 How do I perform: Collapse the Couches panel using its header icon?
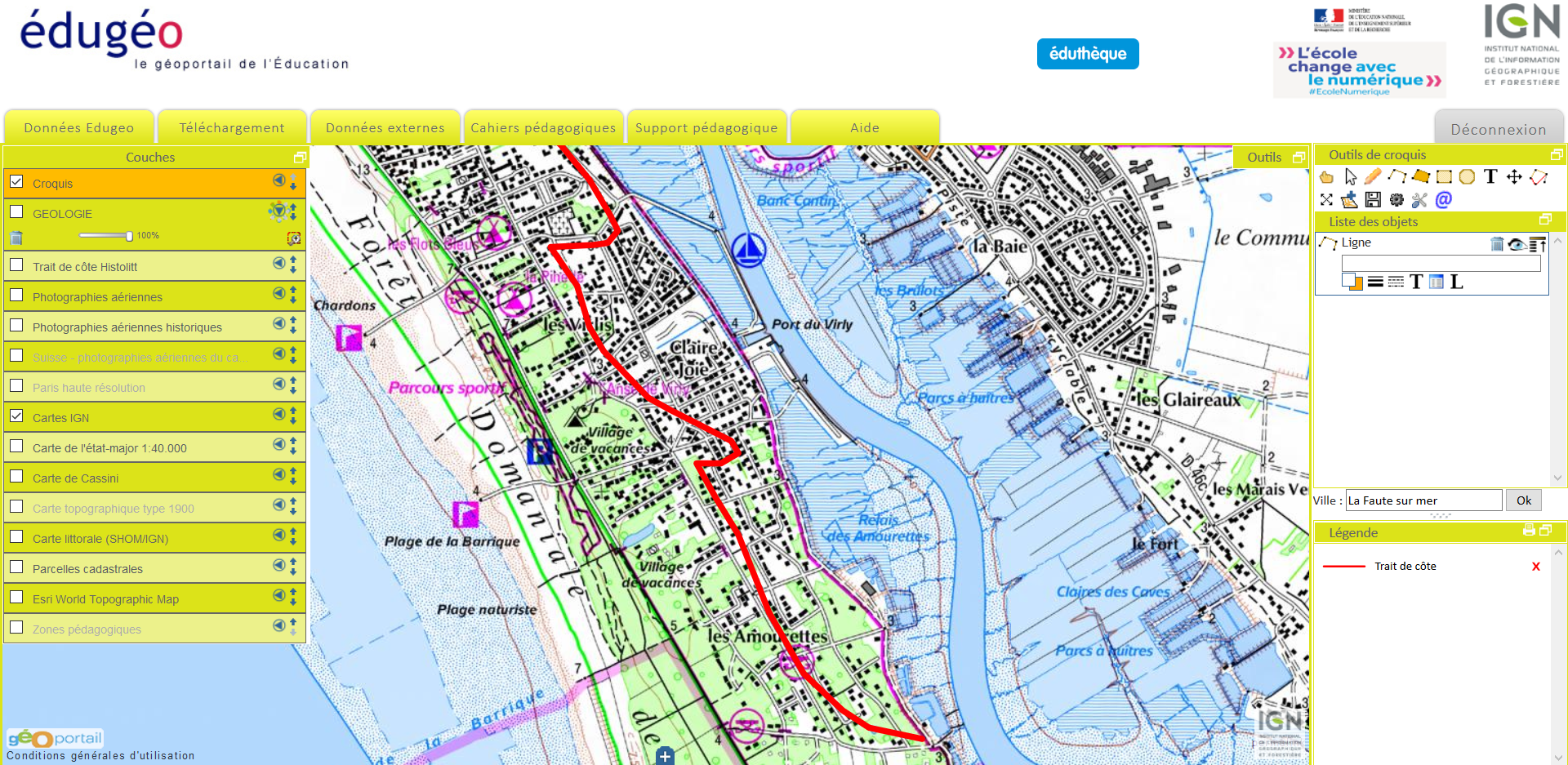300,158
